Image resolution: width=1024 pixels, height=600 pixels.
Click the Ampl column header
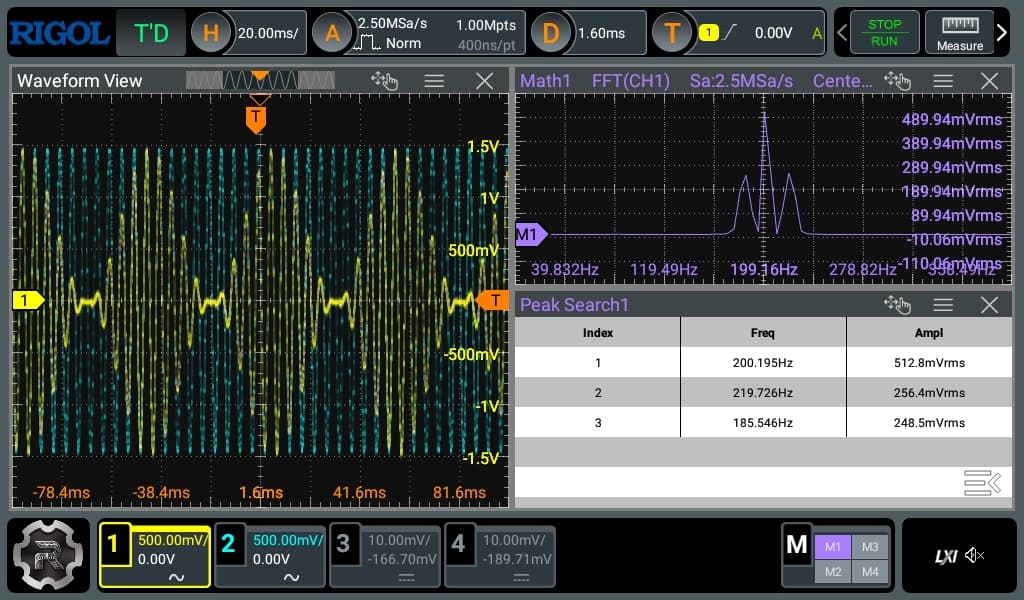click(x=929, y=332)
